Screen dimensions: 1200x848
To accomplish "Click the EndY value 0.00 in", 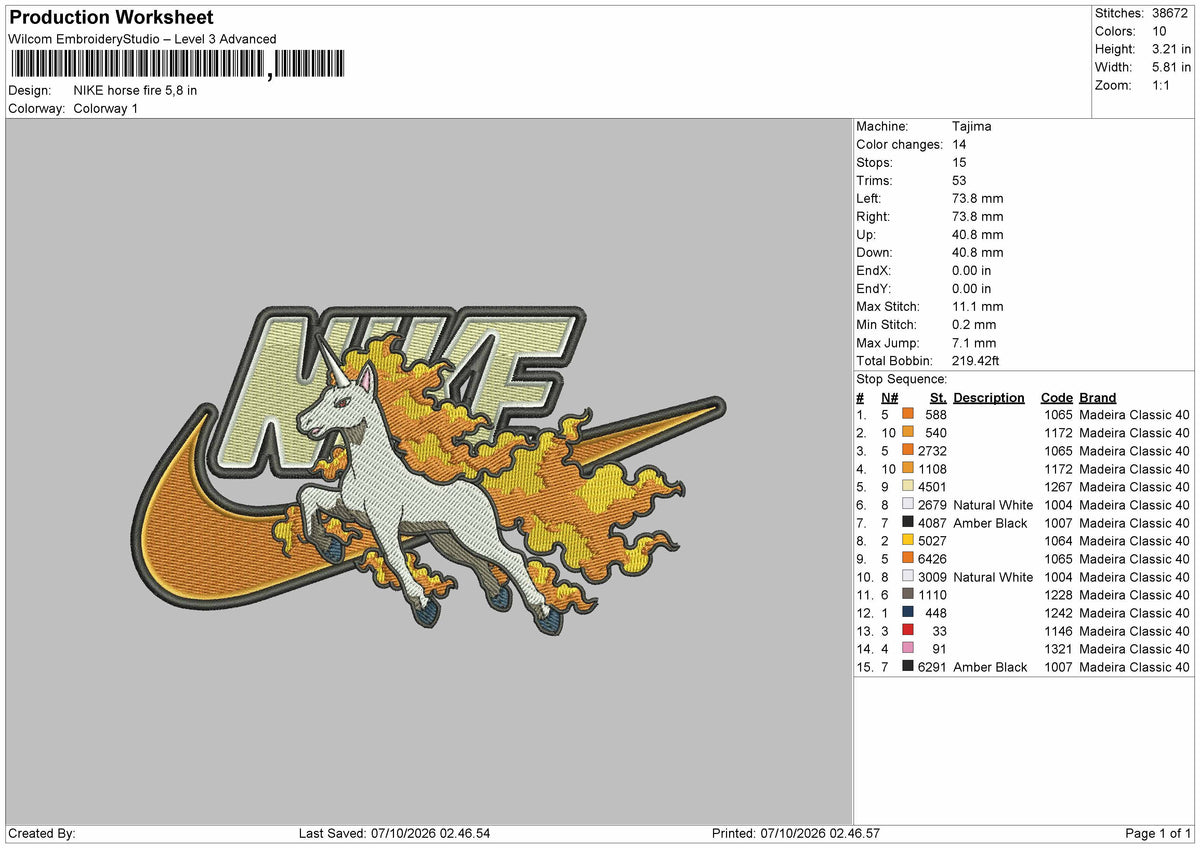I will pyautogui.click(x=972, y=288).
